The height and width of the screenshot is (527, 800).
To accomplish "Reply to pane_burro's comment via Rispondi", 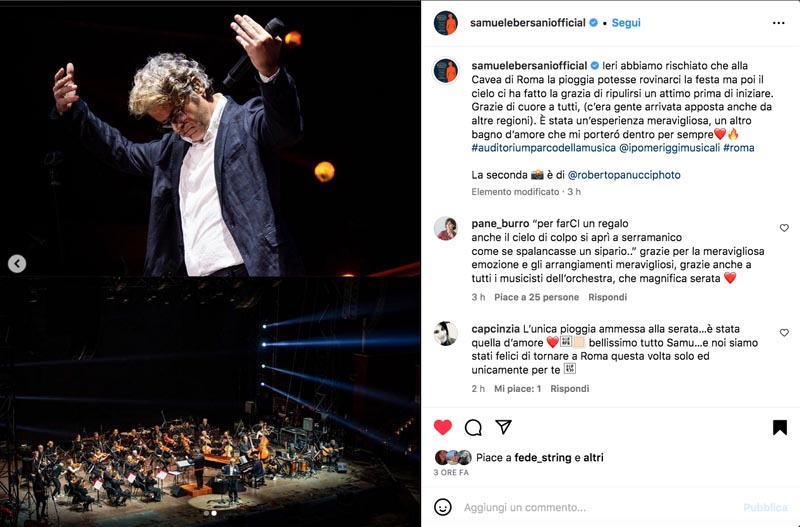I will coord(607,297).
